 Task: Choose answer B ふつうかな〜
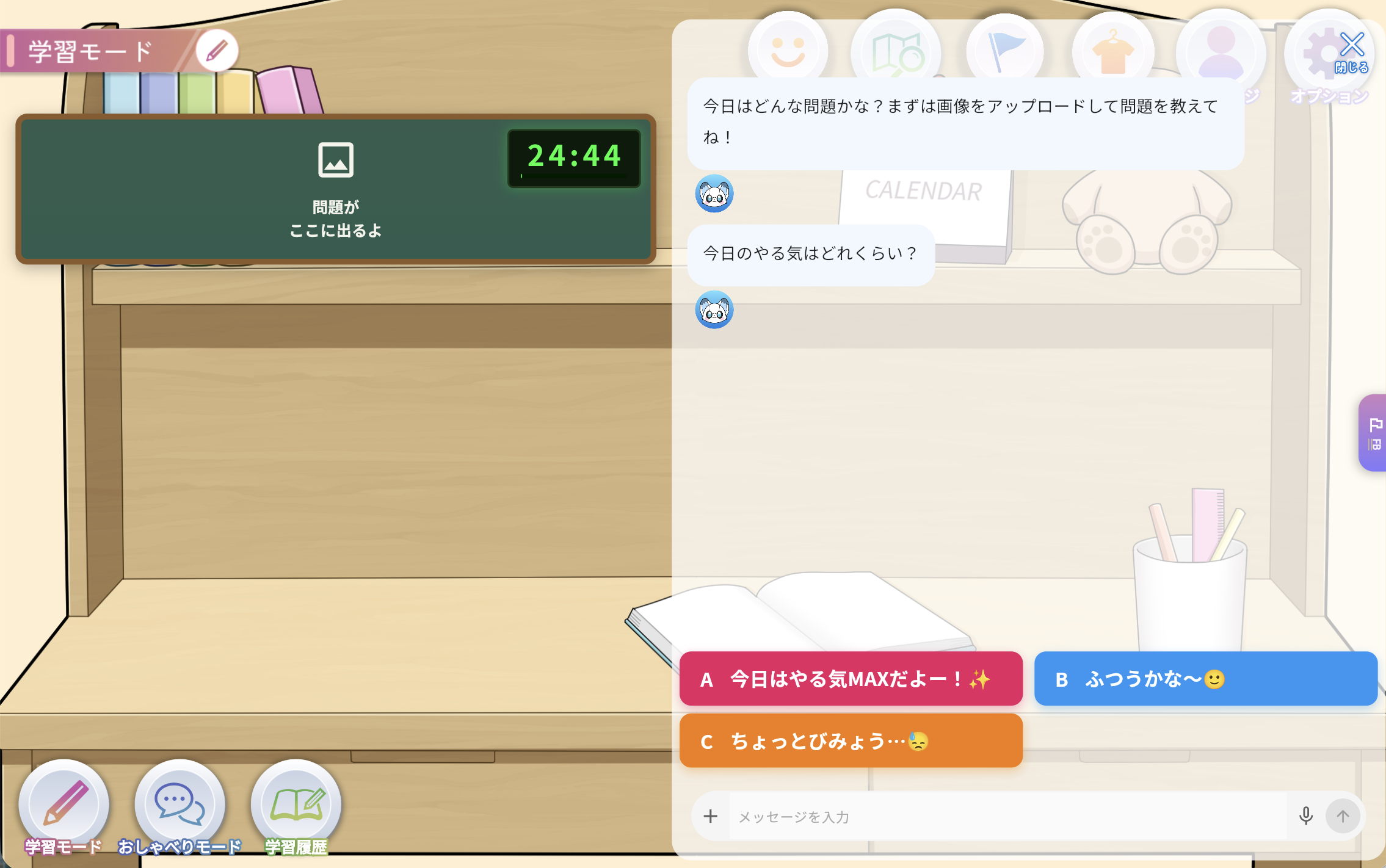pos(1205,679)
